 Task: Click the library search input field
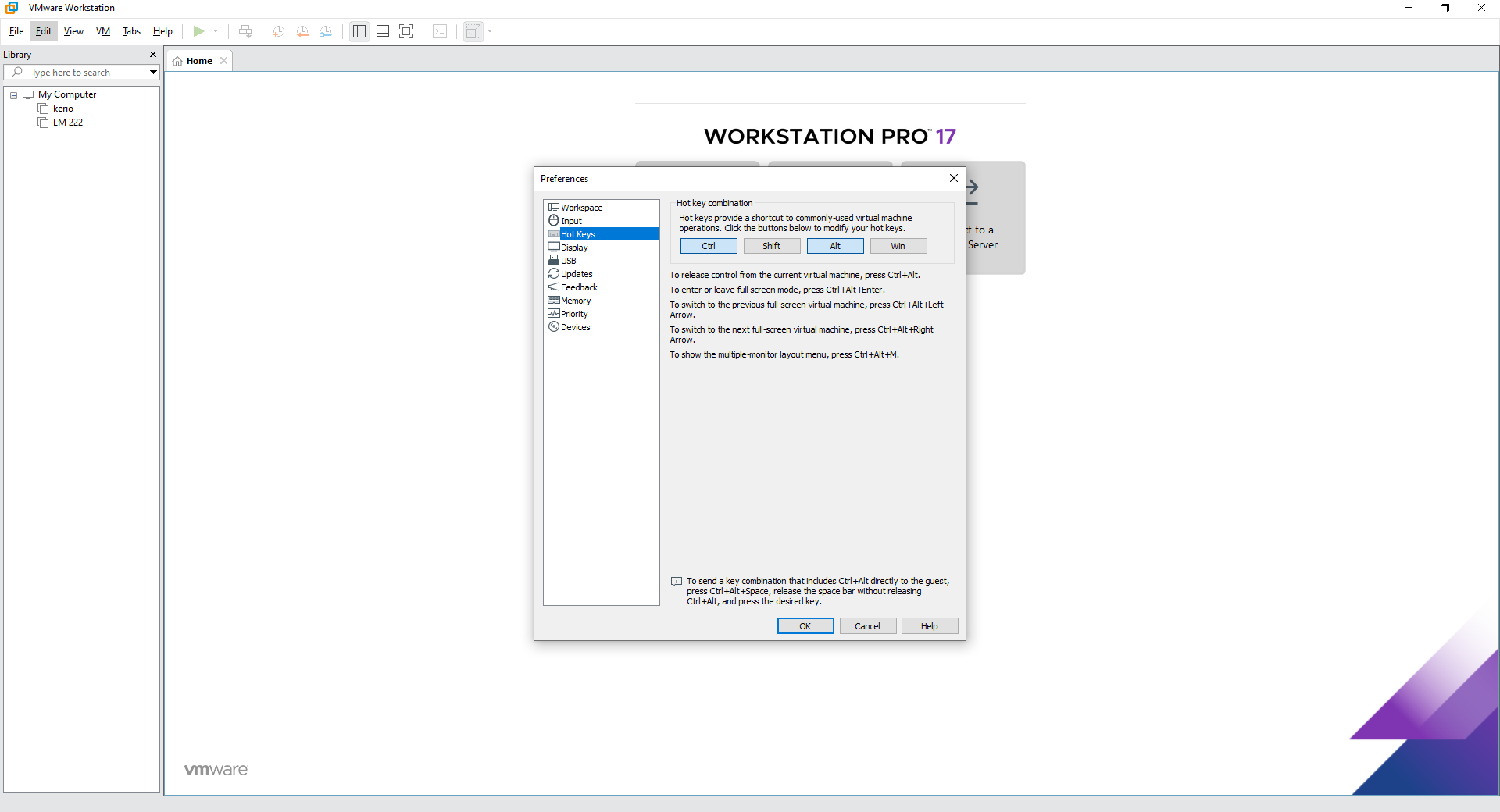pyautogui.click(x=86, y=73)
